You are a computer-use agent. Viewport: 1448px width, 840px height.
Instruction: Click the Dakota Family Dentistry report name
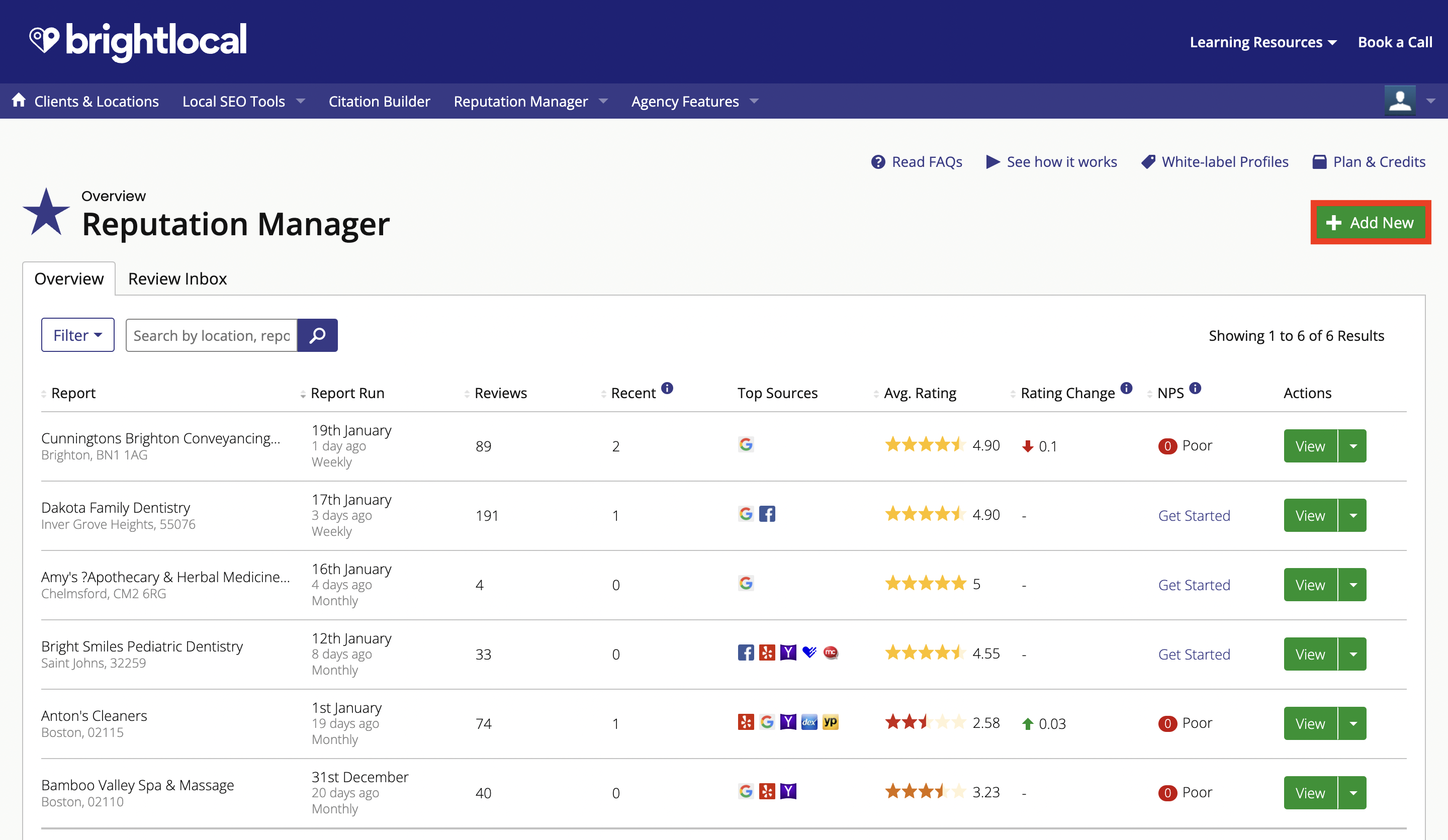tap(116, 507)
